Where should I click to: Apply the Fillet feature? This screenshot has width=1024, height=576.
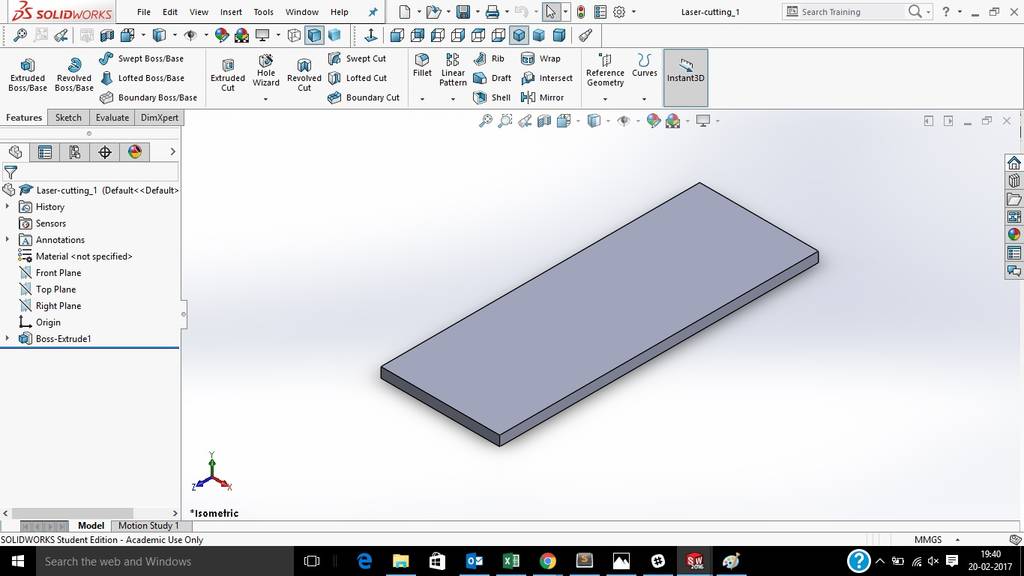[422, 65]
